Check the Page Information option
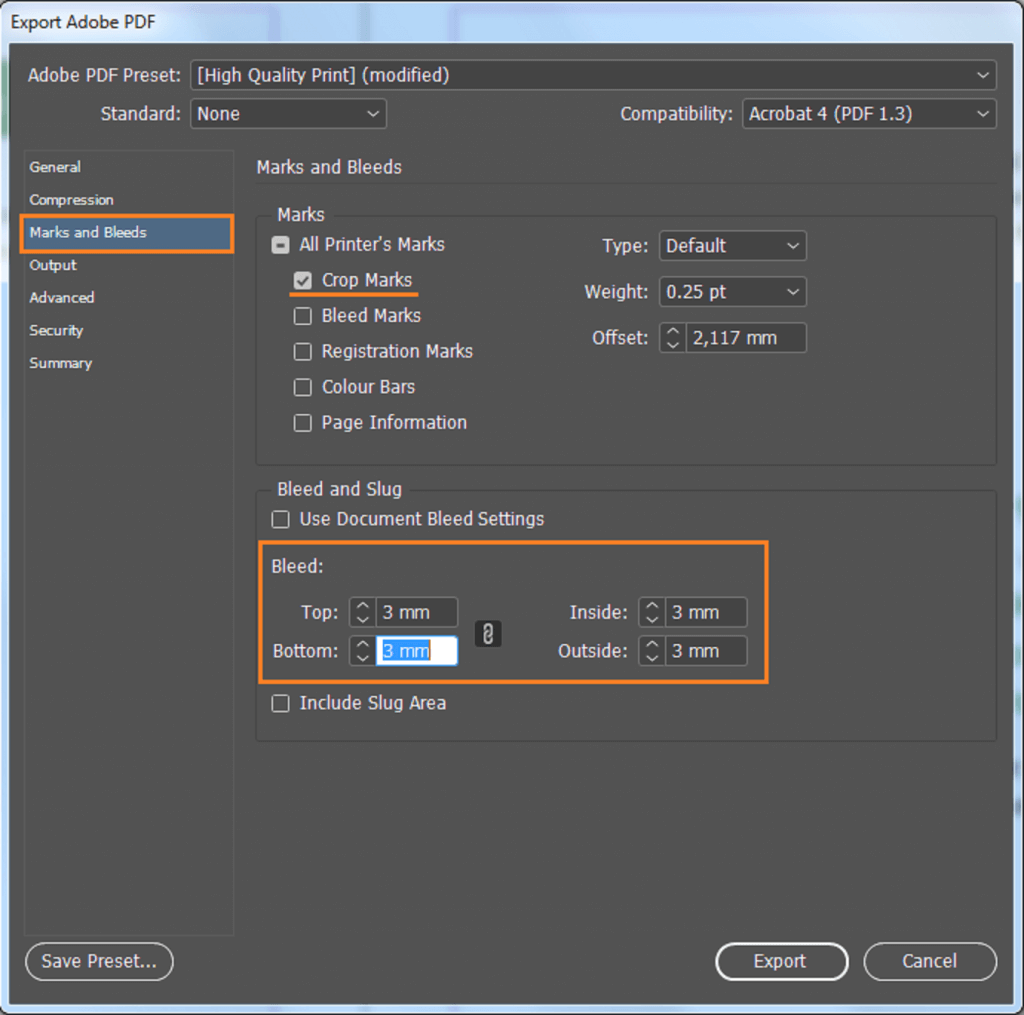The width and height of the screenshot is (1024, 1015). 302,423
